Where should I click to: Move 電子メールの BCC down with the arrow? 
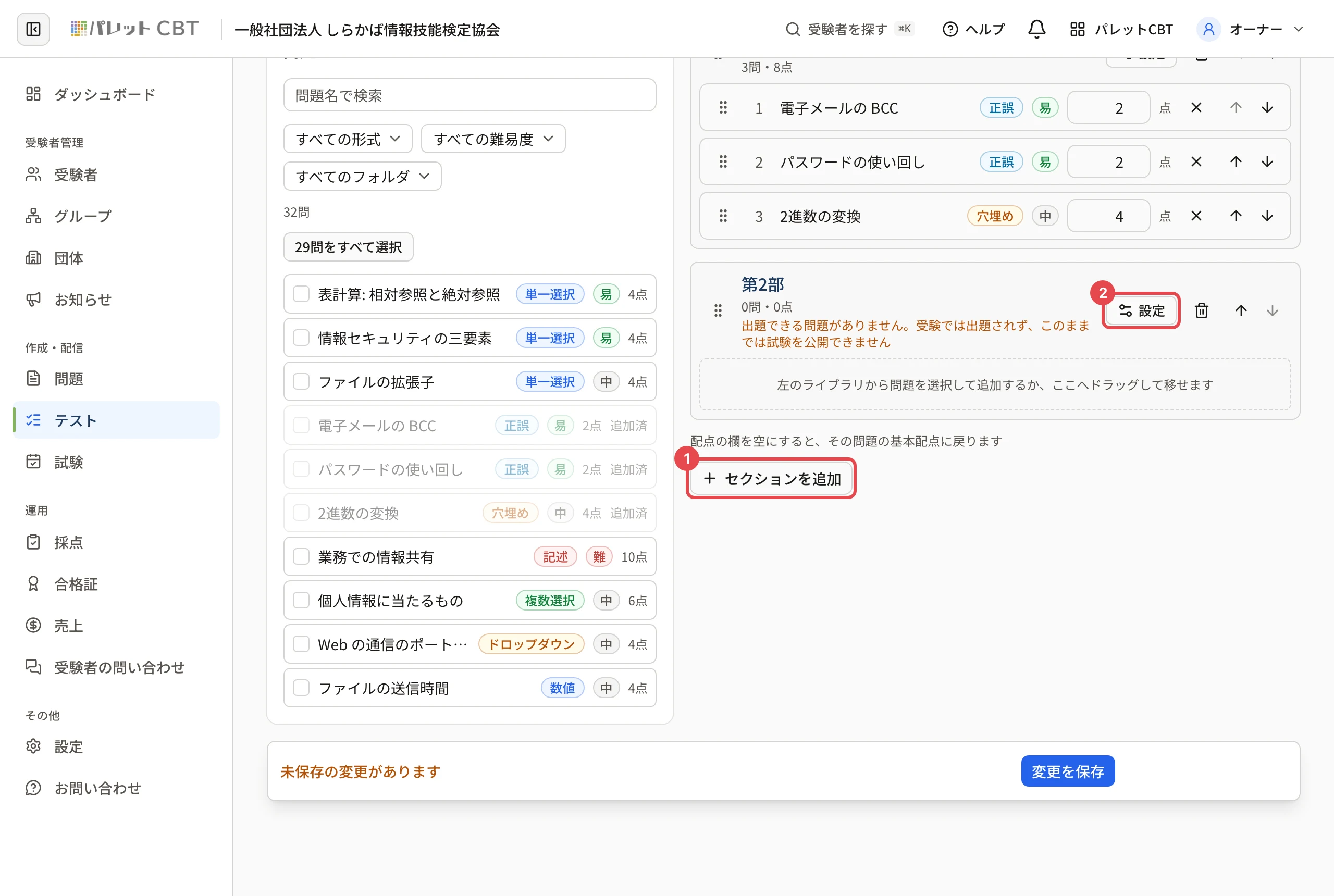coord(1267,107)
